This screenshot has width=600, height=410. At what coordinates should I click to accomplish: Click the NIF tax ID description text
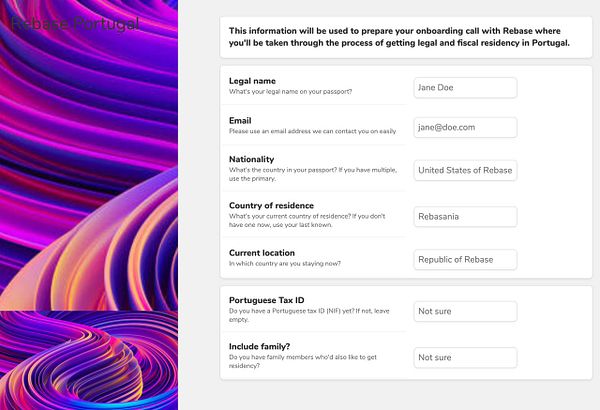pos(309,315)
